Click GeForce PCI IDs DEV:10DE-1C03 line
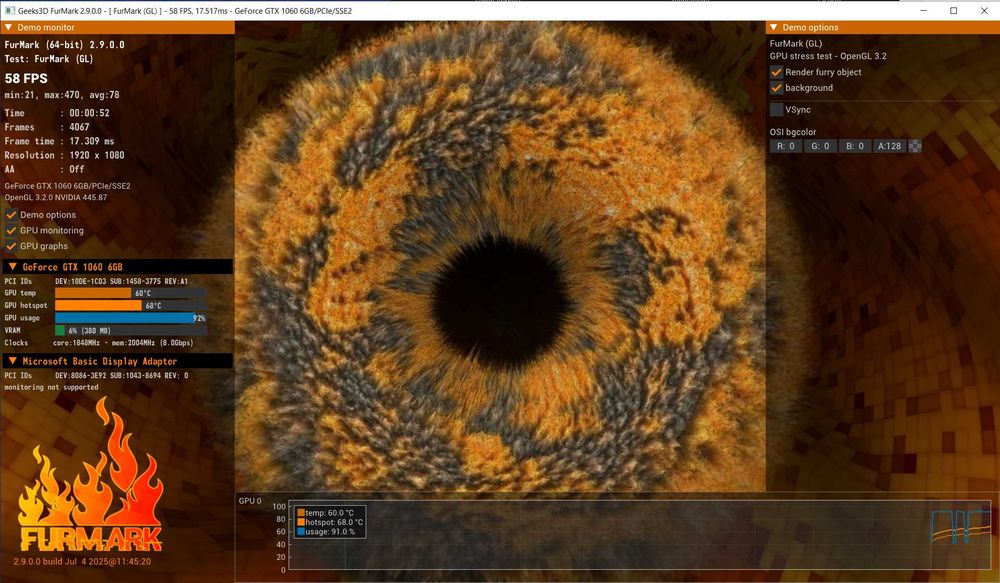The image size is (1000, 583). (96, 281)
